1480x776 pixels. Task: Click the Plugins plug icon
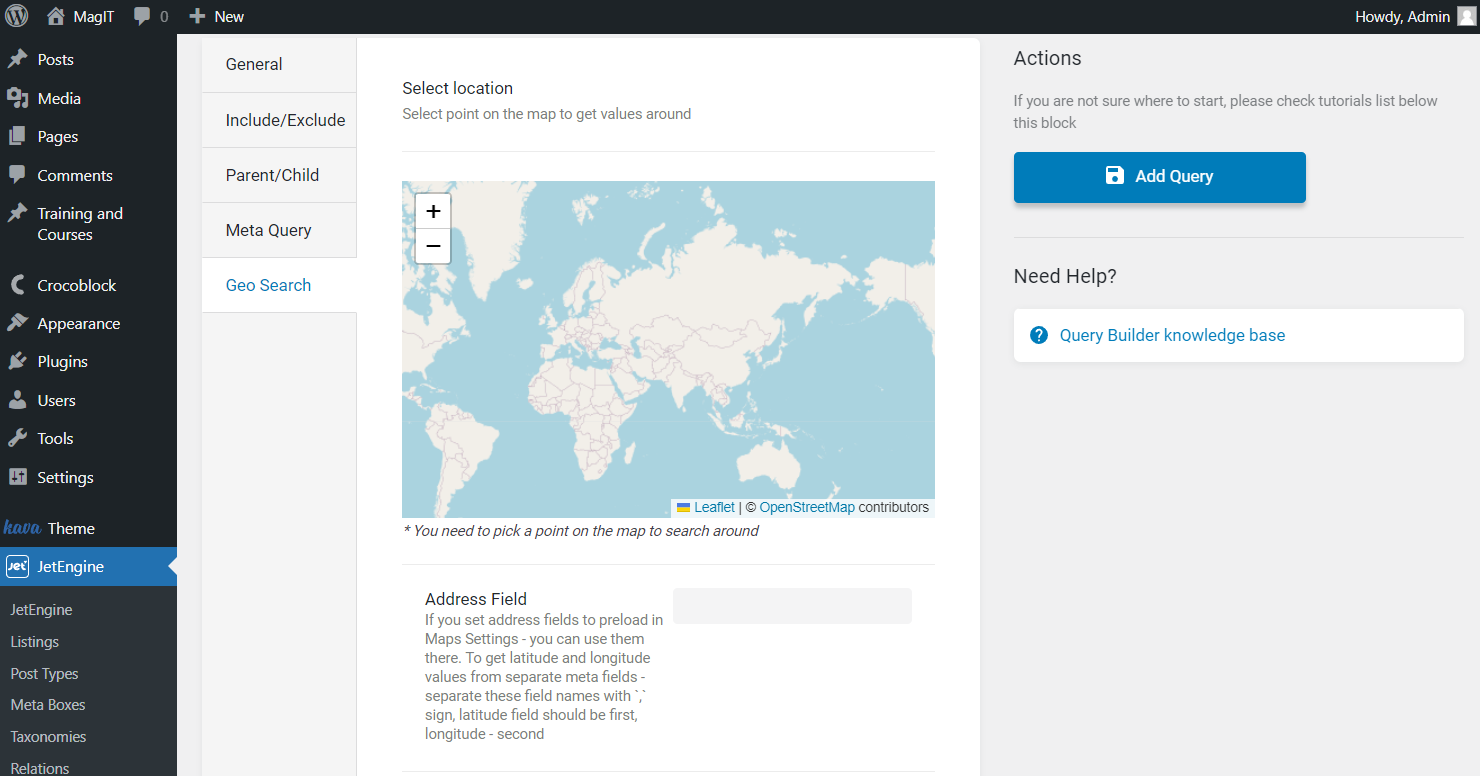point(17,361)
